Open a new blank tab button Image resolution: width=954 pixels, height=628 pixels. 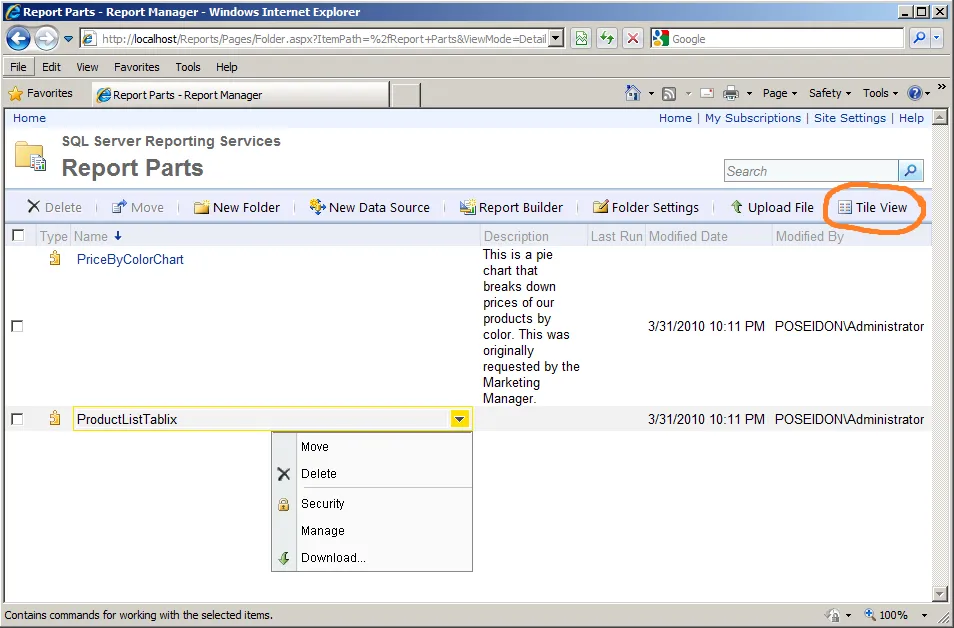[405, 96]
